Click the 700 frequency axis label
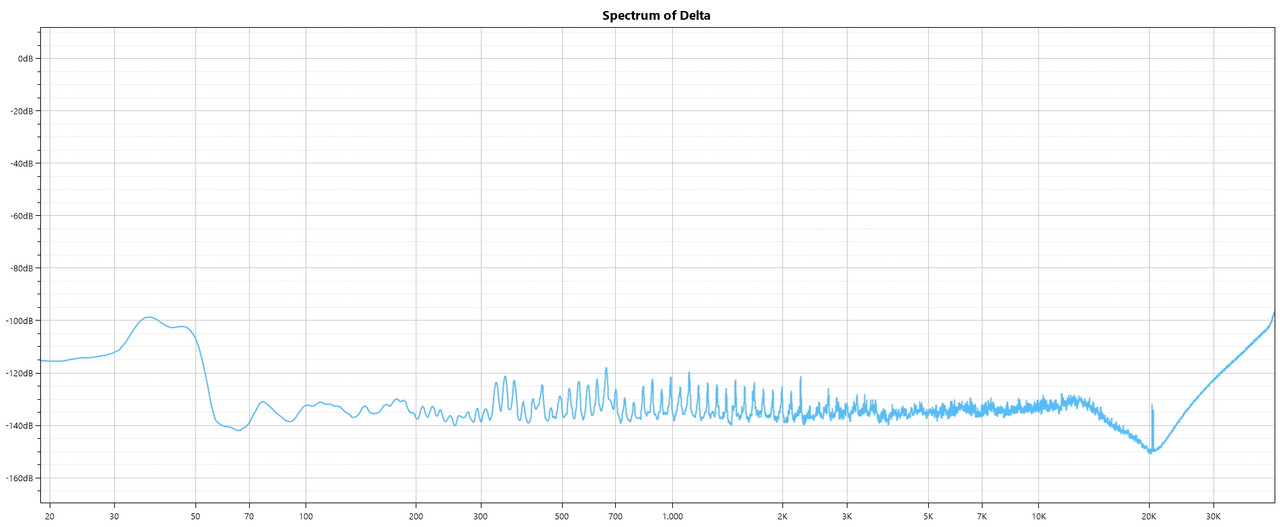This screenshot has width=1280, height=527. click(x=616, y=518)
